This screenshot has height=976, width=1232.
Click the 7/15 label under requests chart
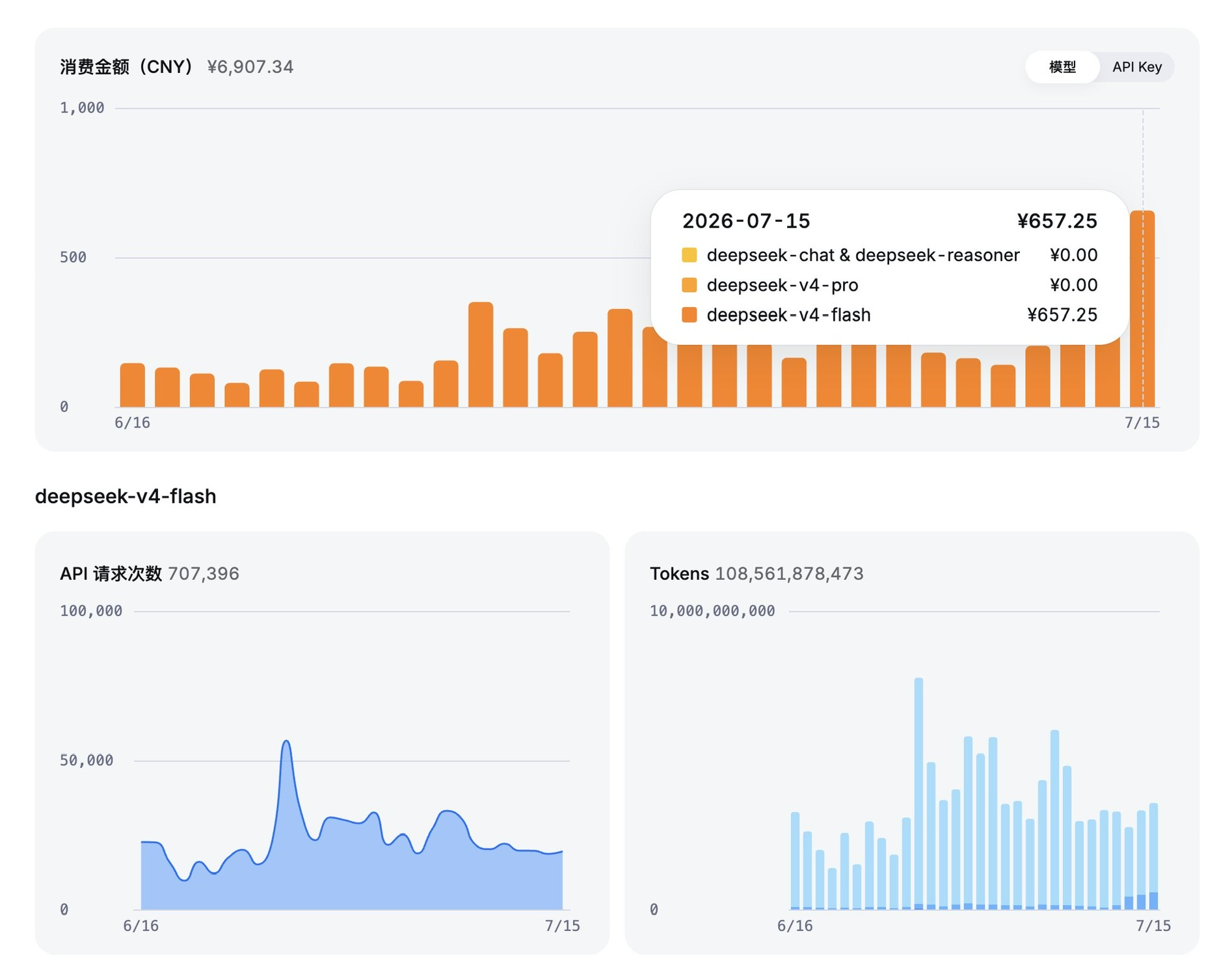point(562,926)
